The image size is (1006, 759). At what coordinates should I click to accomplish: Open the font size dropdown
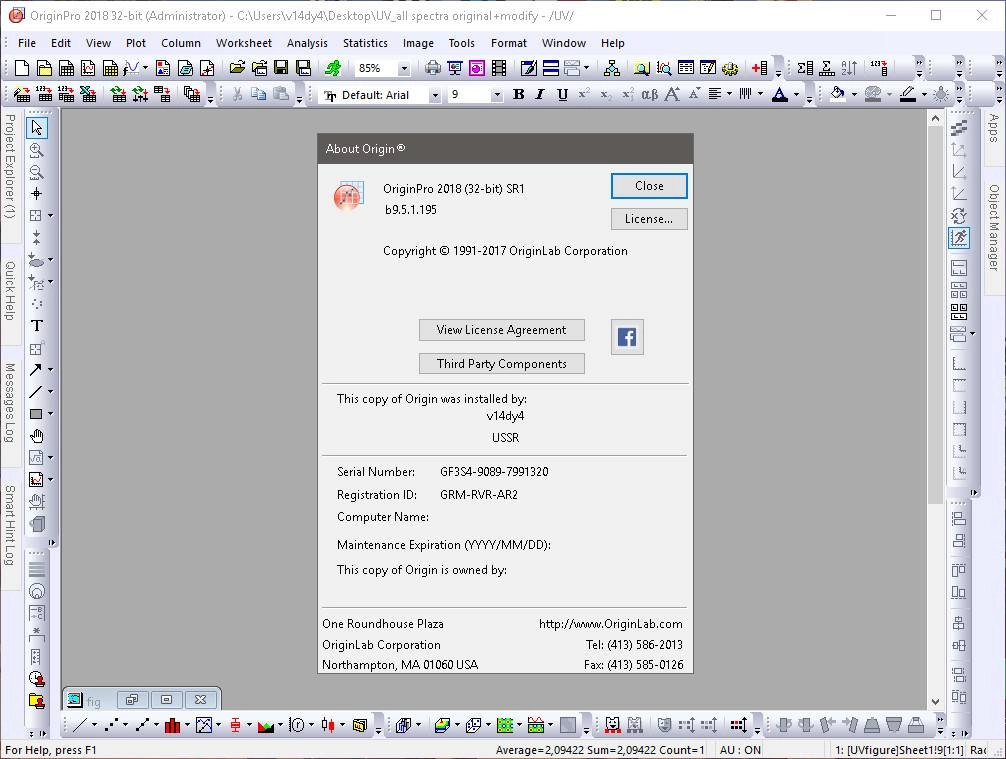pos(497,95)
